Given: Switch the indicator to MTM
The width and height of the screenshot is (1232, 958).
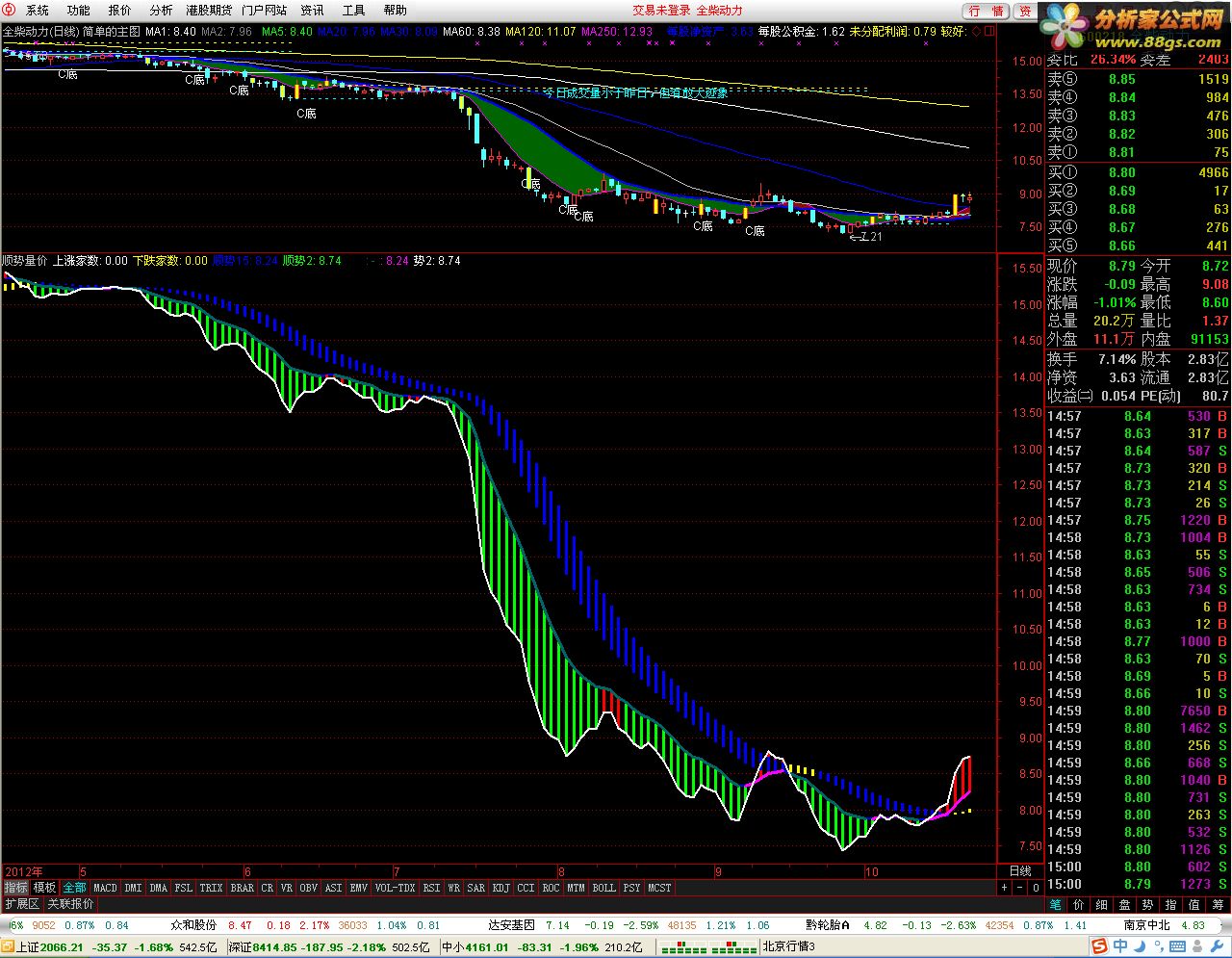Looking at the screenshot, I should (577, 888).
